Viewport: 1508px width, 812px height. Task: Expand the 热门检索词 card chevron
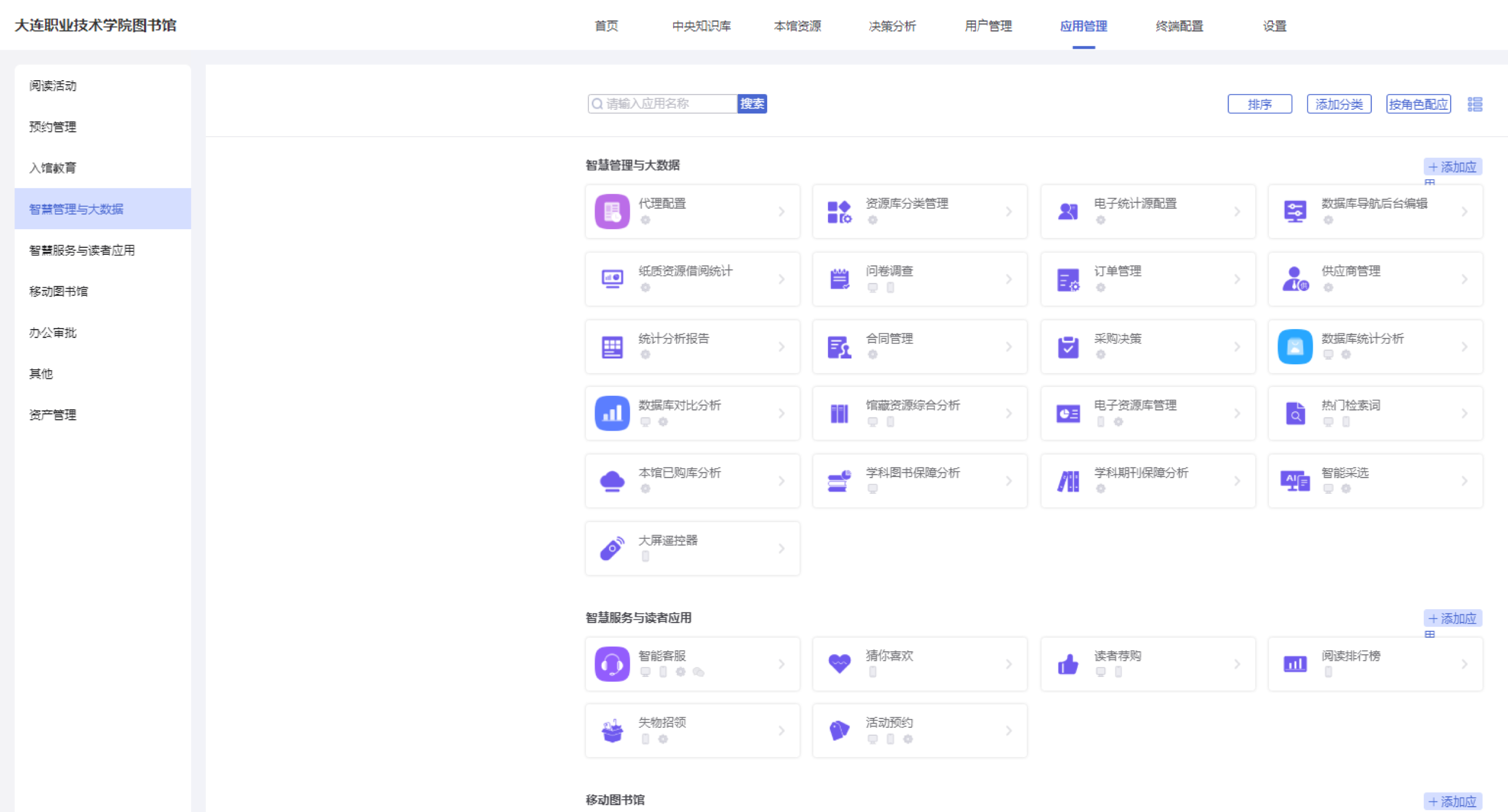tap(1464, 413)
